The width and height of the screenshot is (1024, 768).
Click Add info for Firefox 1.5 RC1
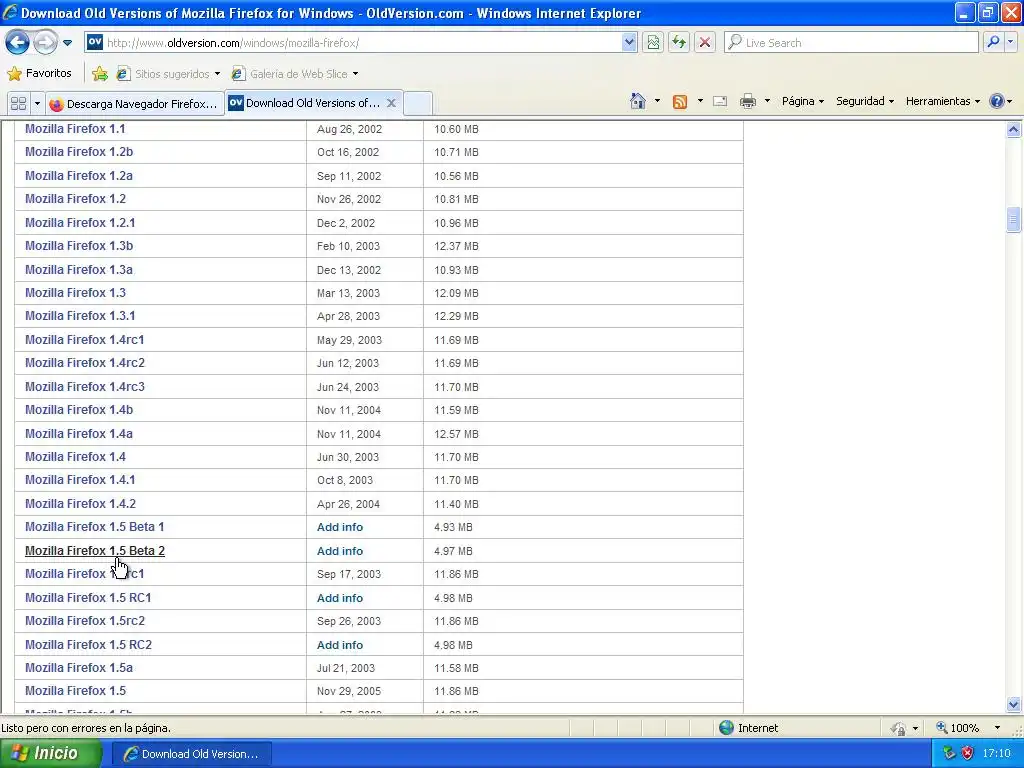(340, 598)
